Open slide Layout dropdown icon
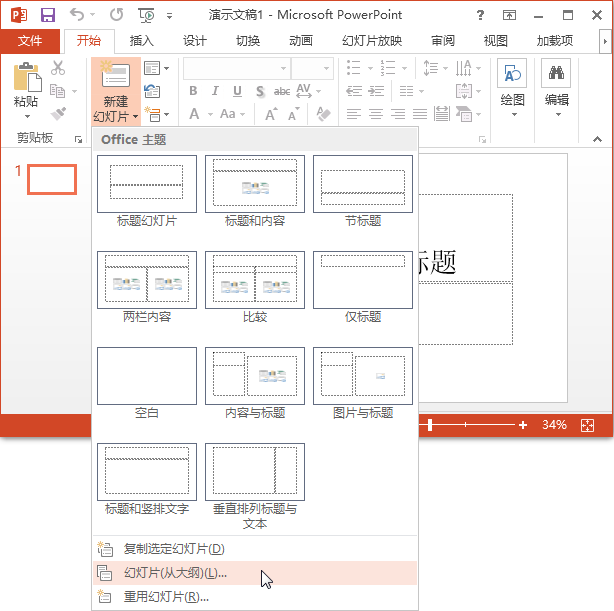This screenshot has width=614, height=611. click(x=156, y=68)
